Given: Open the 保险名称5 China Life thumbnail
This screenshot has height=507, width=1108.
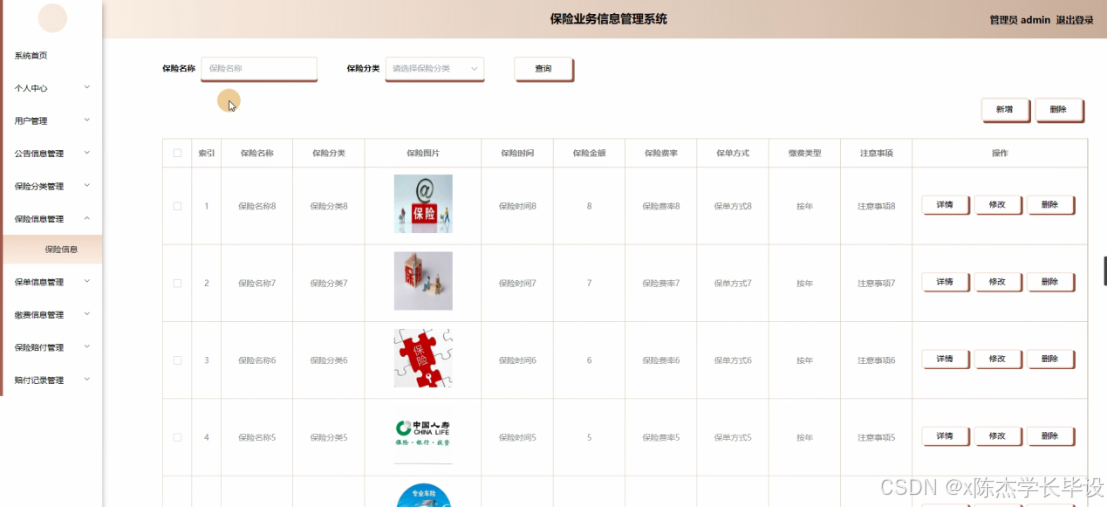Looking at the screenshot, I should click(x=423, y=435).
